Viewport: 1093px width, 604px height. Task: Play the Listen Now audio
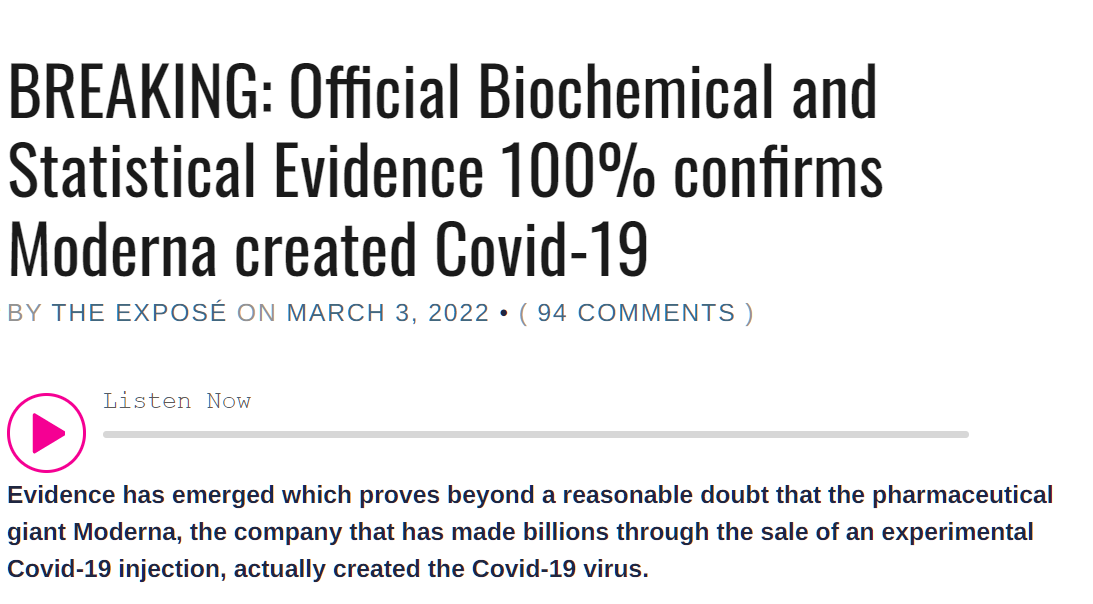tap(47, 433)
